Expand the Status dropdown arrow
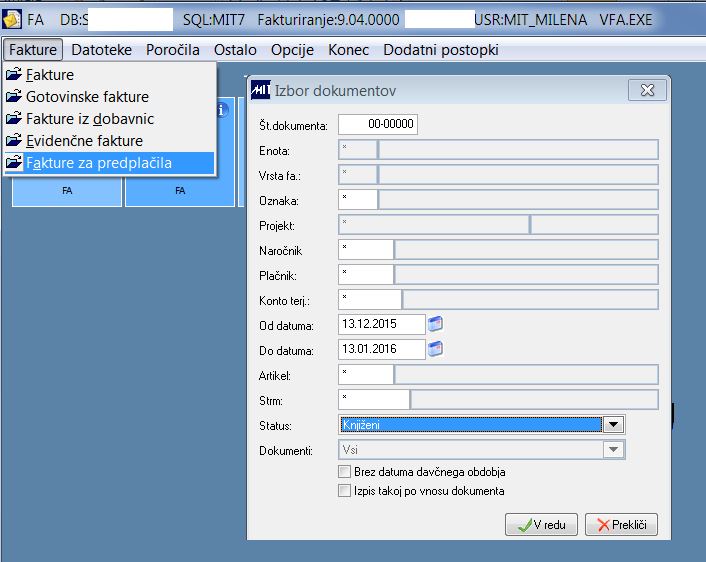 tap(613, 424)
